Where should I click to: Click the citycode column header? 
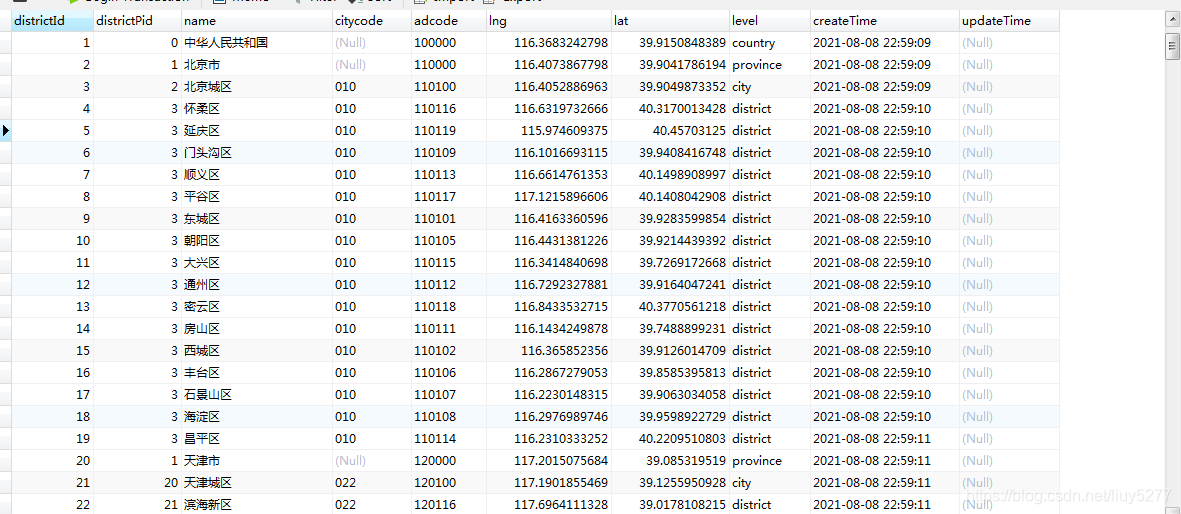pyautogui.click(x=371, y=21)
